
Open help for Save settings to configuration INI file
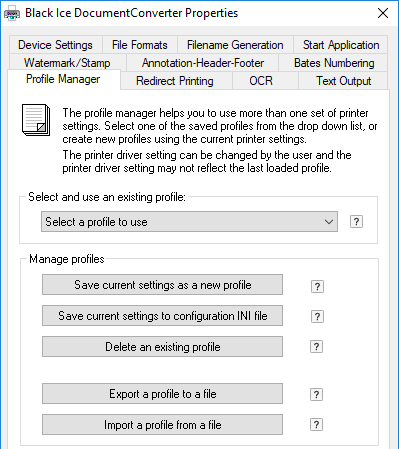[x=317, y=316]
